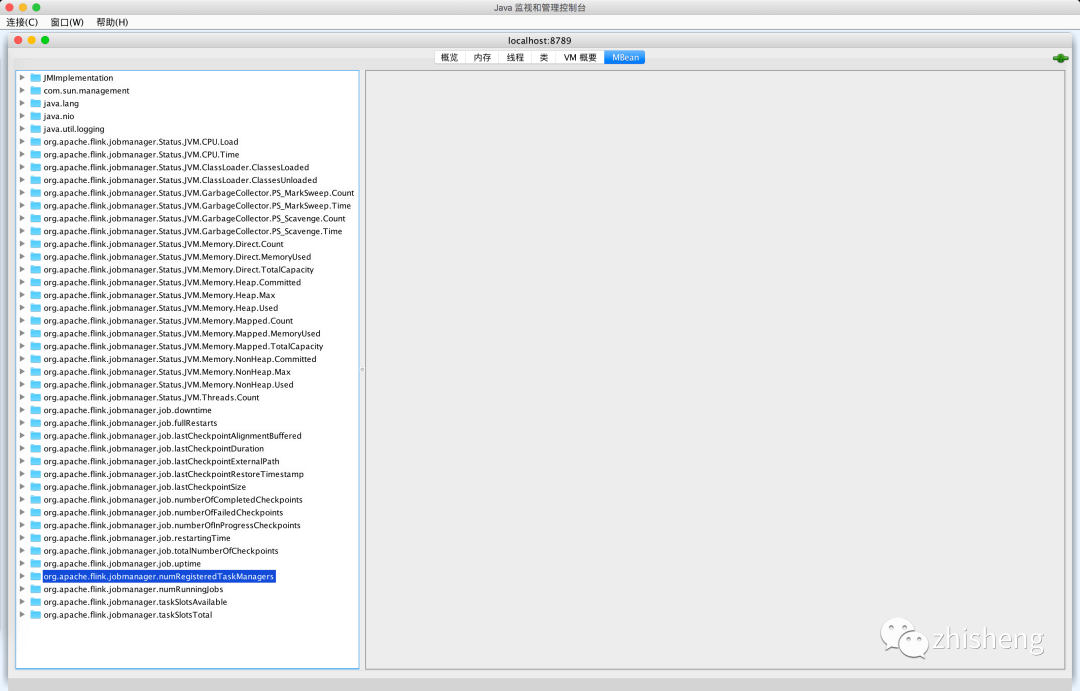1080x691 pixels.
Task: Click folder icon of Threads.Count
Action: point(36,398)
